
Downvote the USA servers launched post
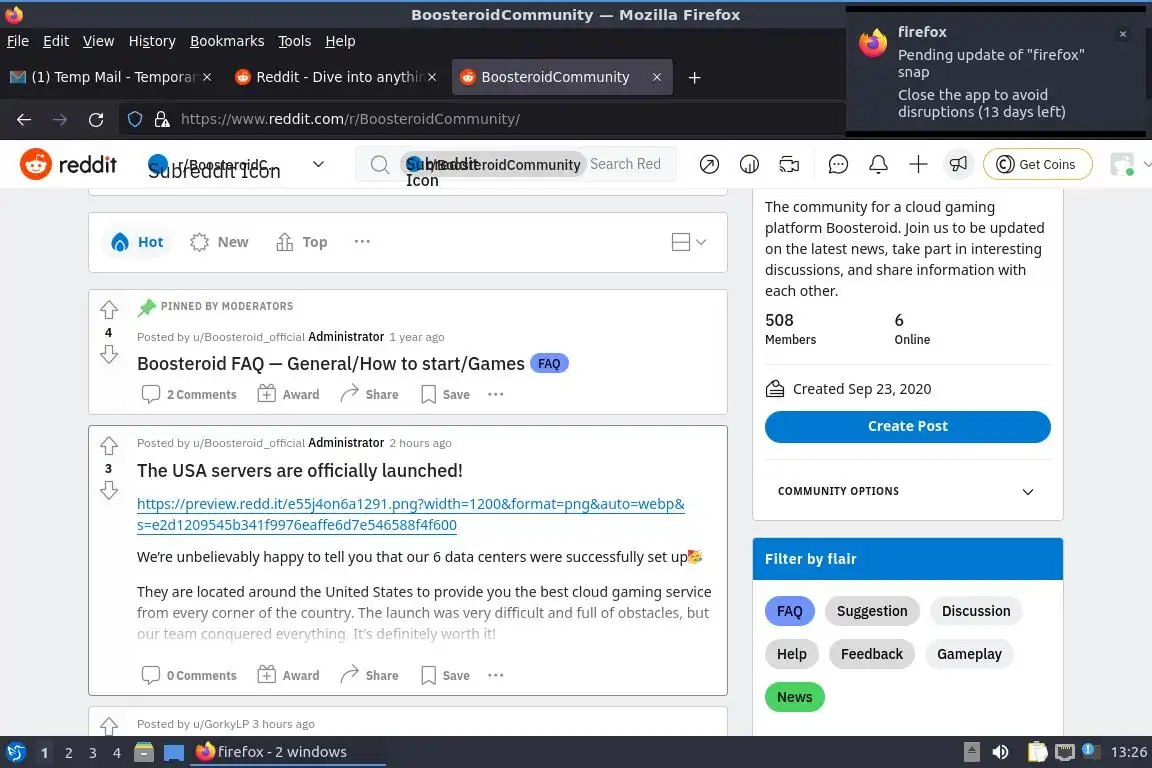pos(109,490)
